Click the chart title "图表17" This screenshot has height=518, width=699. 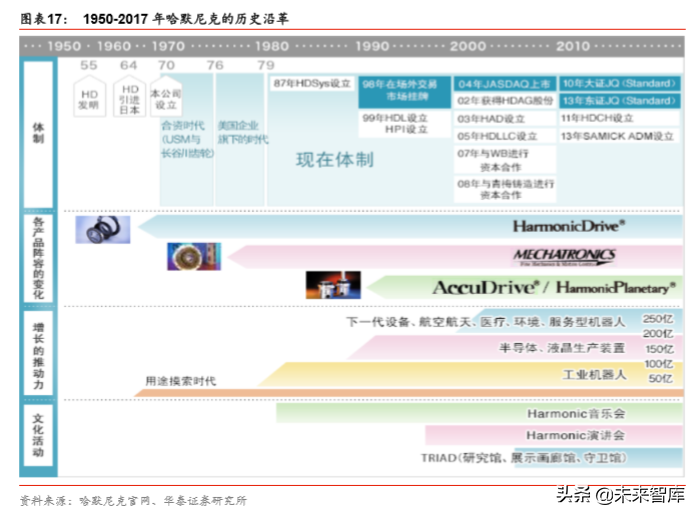[x=44, y=19]
